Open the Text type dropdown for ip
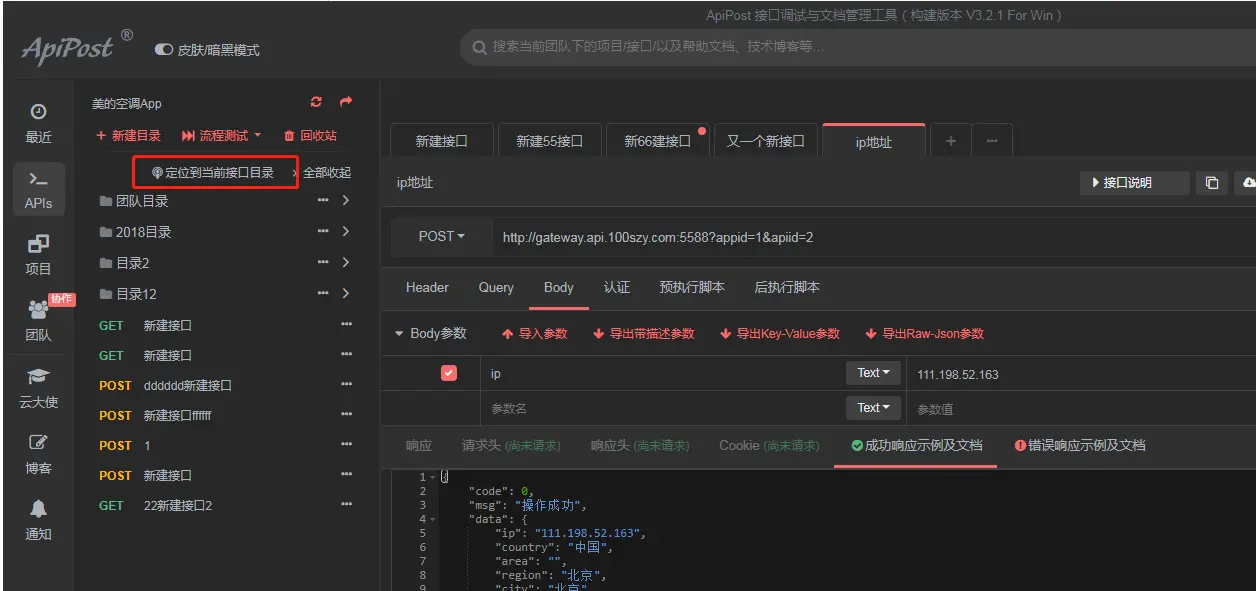This screenshot has width=1256, height=591. coord(873,373)
